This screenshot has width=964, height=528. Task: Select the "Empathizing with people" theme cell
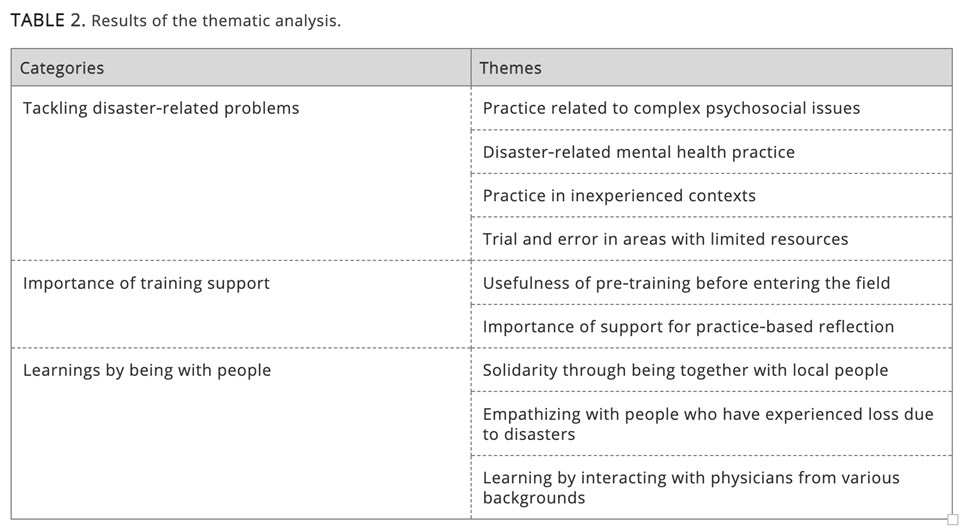pos(708,423)
